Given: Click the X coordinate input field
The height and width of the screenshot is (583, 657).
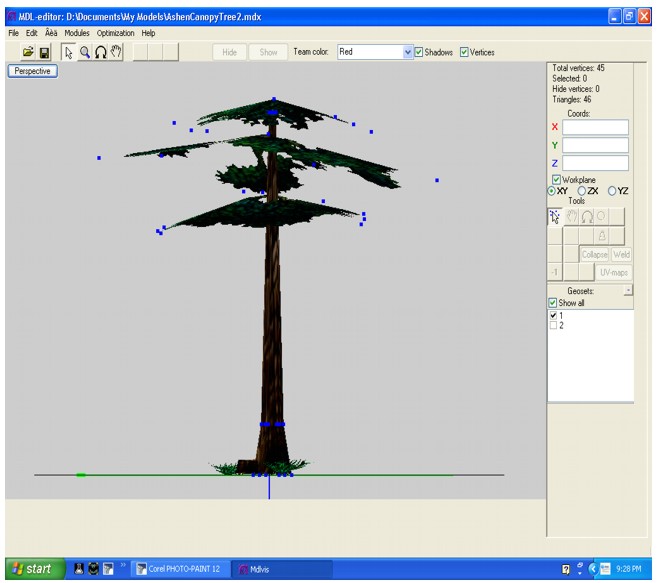Looking at the screenshot, I should click(x=595, y=127).
